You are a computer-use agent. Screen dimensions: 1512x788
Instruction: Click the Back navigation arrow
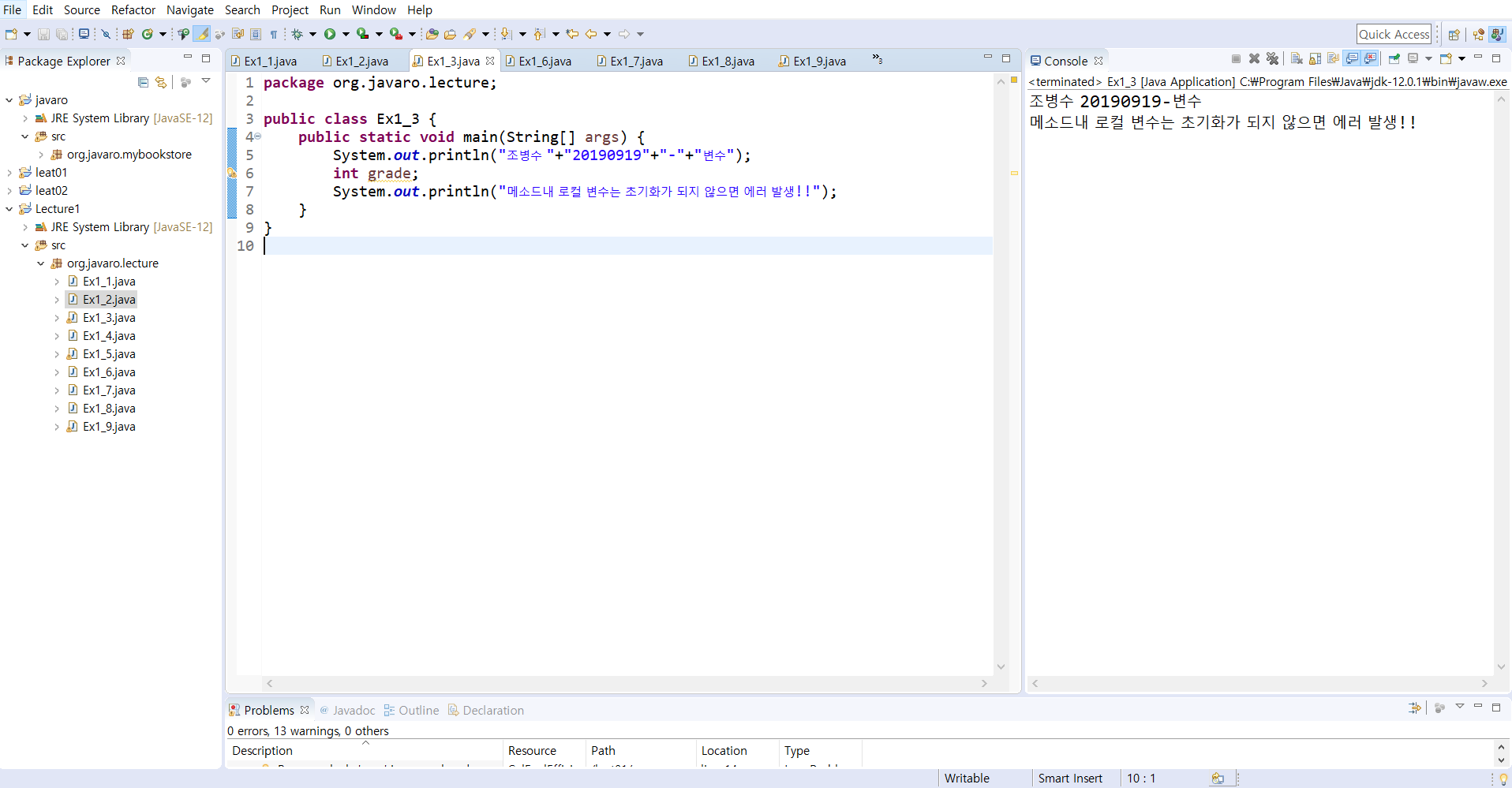[x=591, y=34]
